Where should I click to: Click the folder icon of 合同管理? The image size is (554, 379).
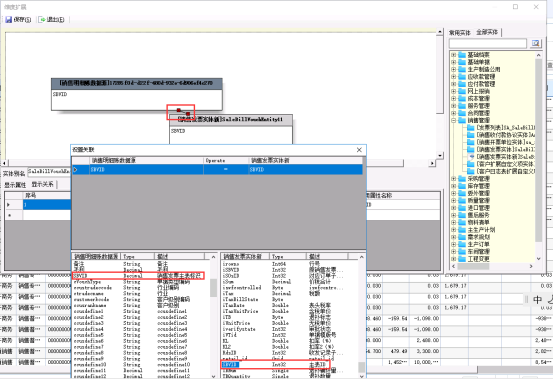[462, 113]
